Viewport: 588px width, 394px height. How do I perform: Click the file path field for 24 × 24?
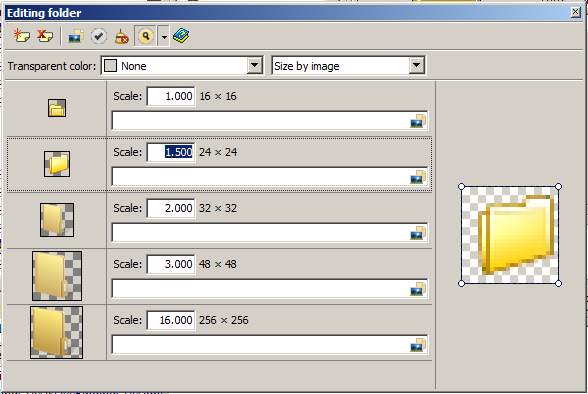coord(270,177)
